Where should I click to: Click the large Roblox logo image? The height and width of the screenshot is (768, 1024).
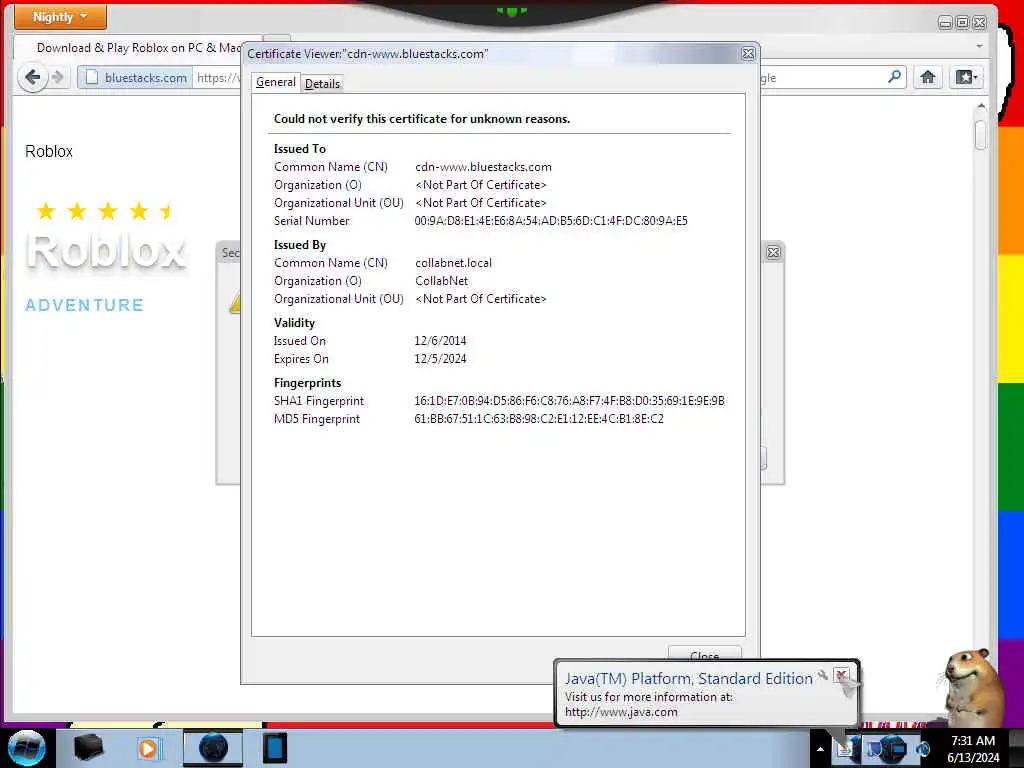[x=106, y=252]
